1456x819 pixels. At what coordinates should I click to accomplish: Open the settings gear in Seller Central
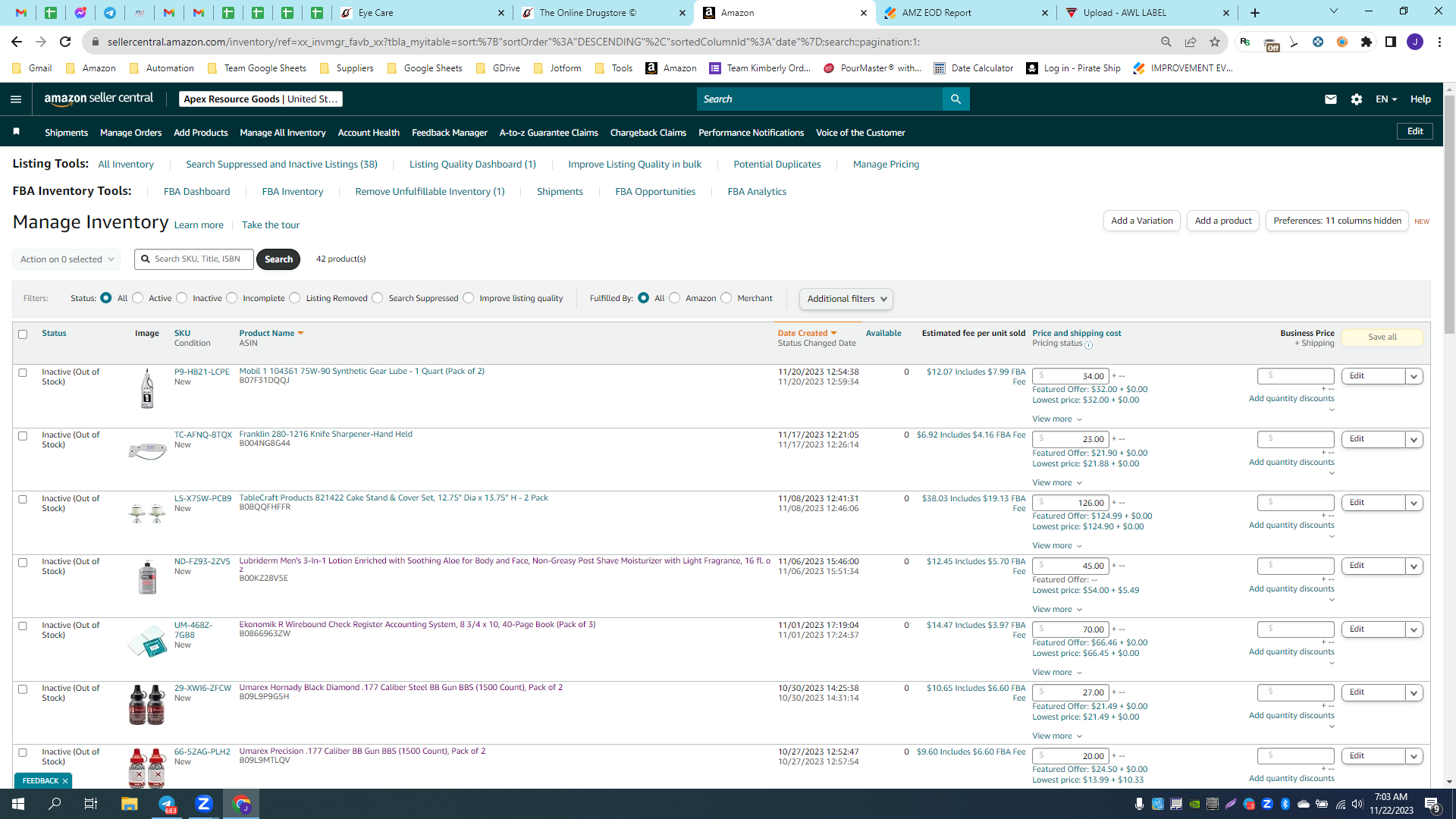pos(1357,99)
